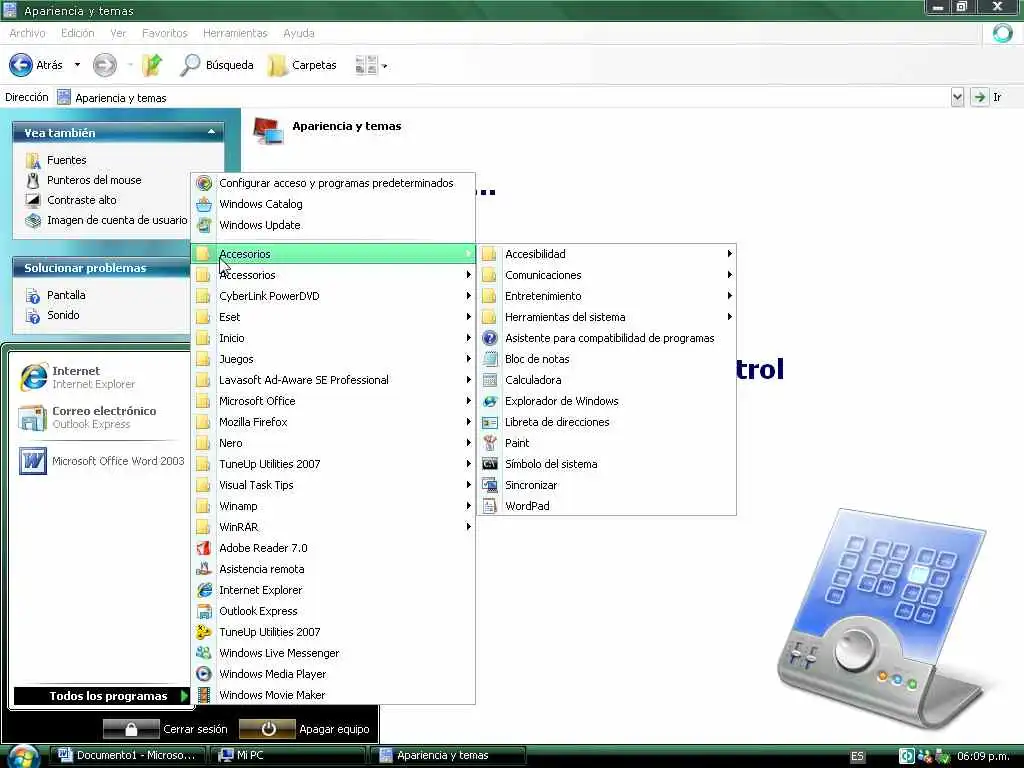This screenshot has height=768, width=1024.
Task: Expand the Entretenimiento submenu
Action: tap(607, 296)
